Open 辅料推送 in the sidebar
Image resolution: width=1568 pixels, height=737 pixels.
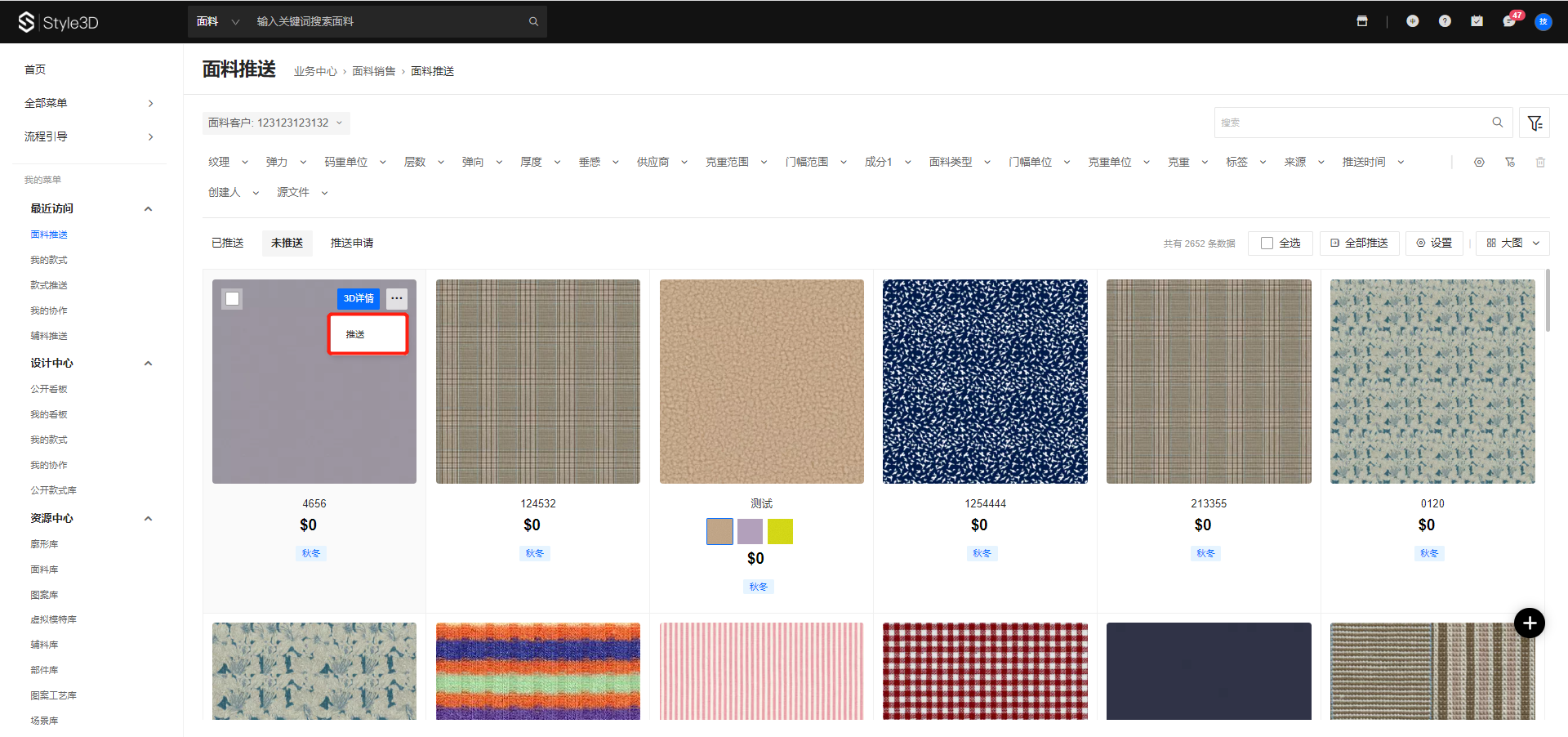[x=49, y=336]
